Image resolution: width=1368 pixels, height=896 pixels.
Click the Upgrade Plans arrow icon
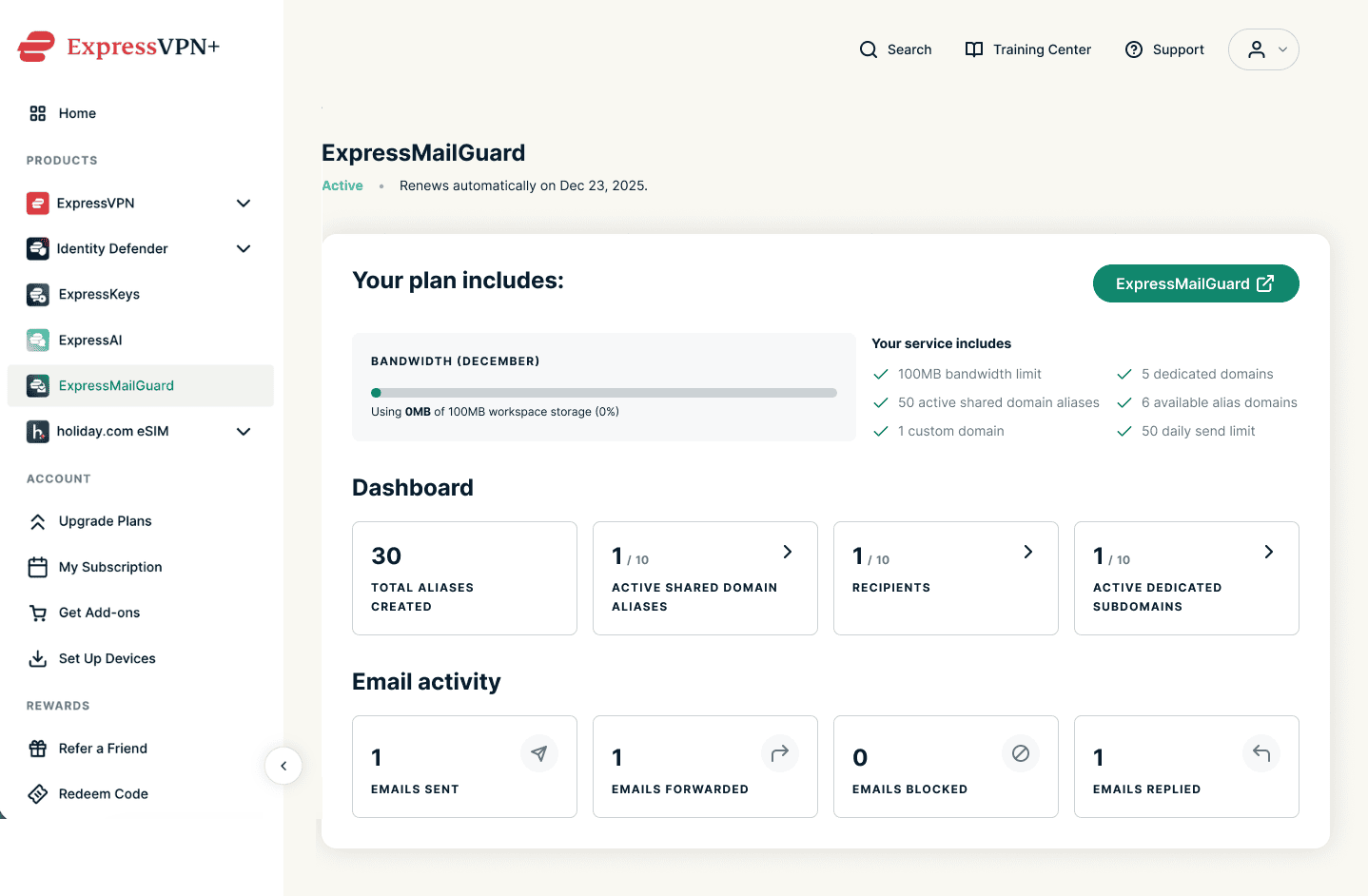pos(38,521)
